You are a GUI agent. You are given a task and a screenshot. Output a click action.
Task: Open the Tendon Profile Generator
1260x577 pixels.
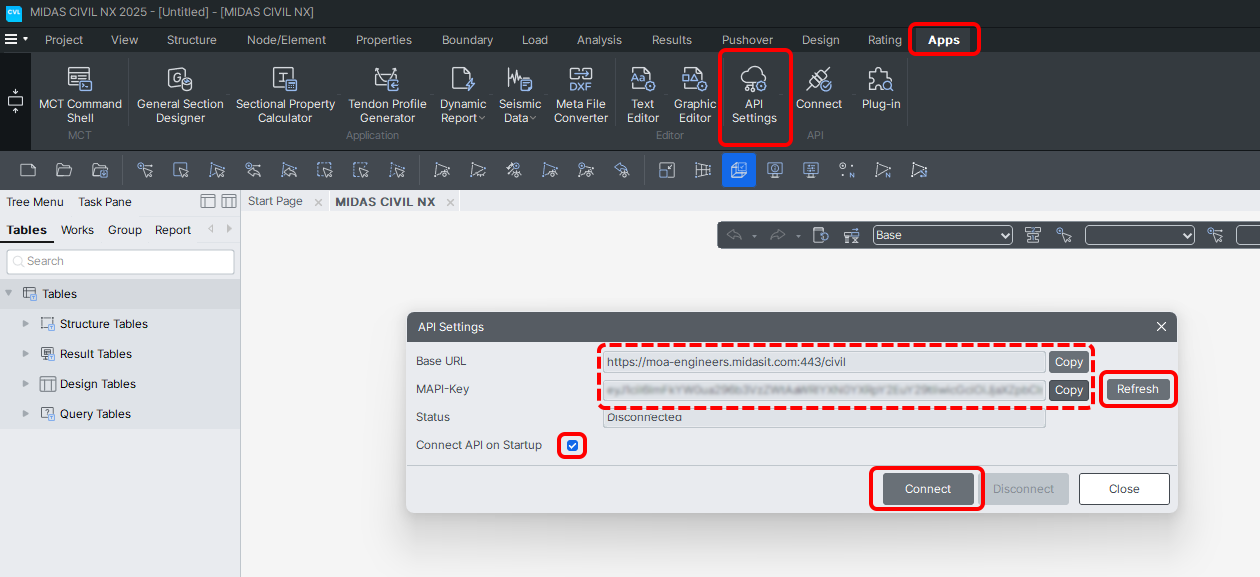[387, 94]
